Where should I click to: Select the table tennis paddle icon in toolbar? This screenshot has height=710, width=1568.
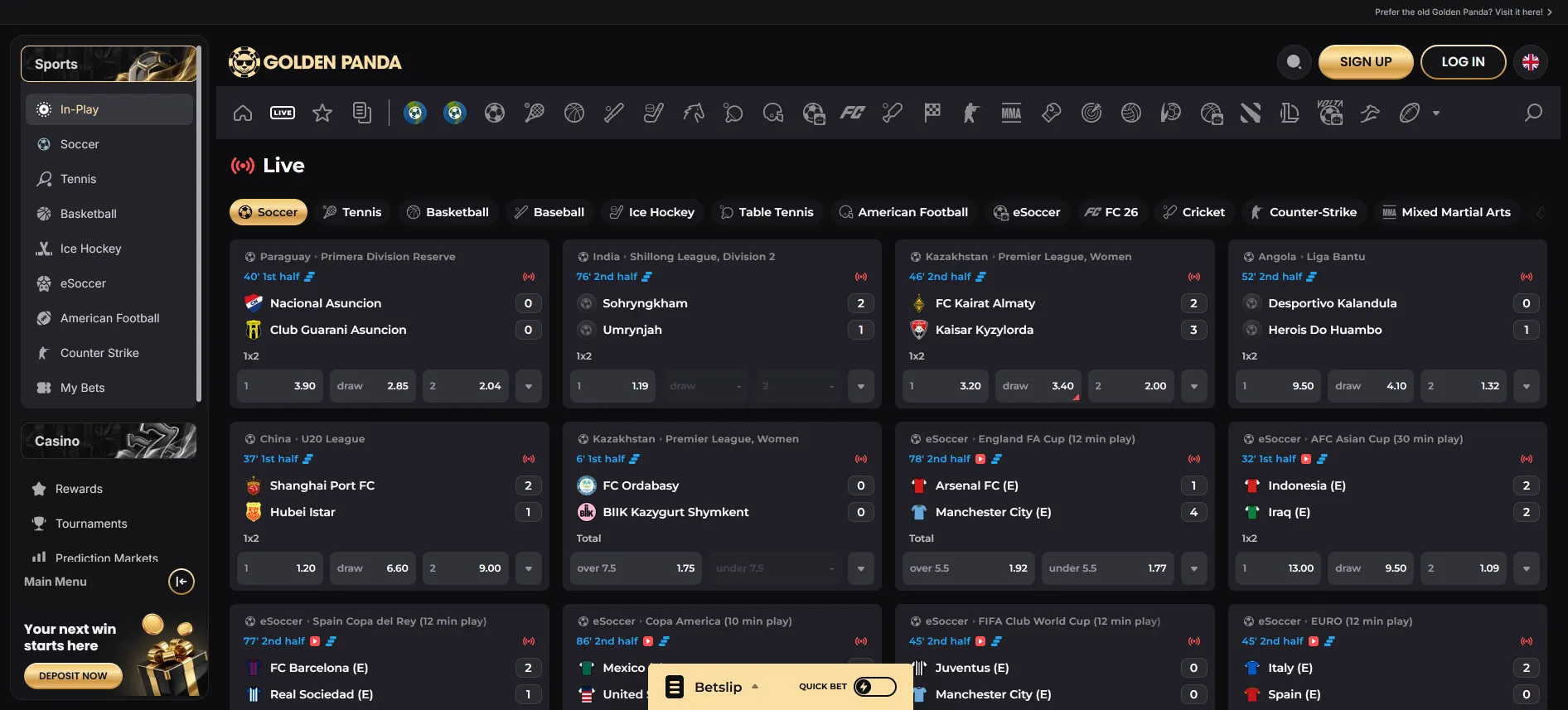click(x=733, y=113)
